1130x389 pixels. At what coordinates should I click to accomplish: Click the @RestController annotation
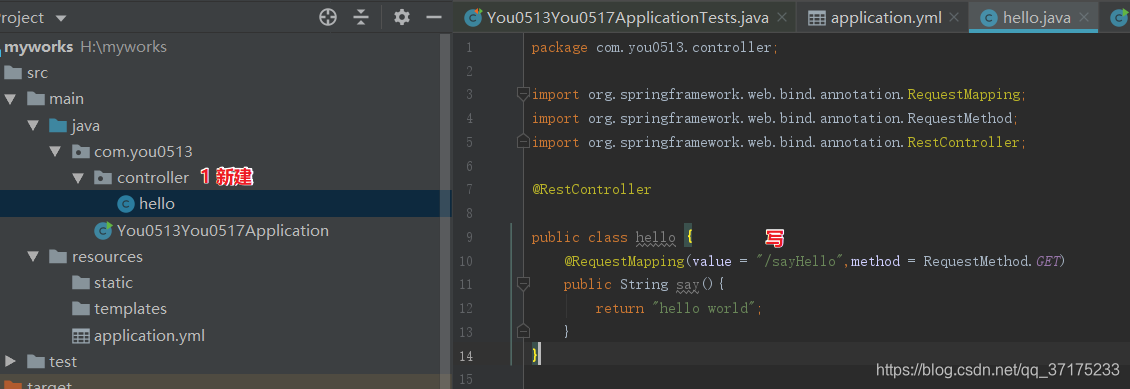pos(592,189)
